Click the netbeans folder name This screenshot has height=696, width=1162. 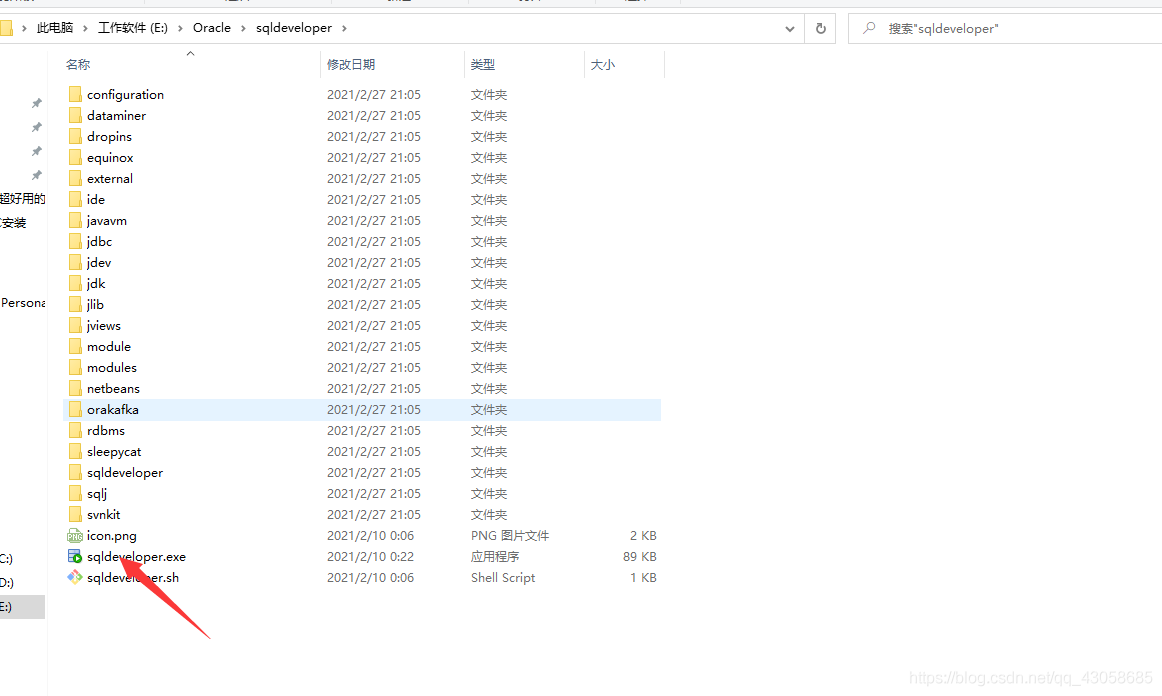pos(113,388)
